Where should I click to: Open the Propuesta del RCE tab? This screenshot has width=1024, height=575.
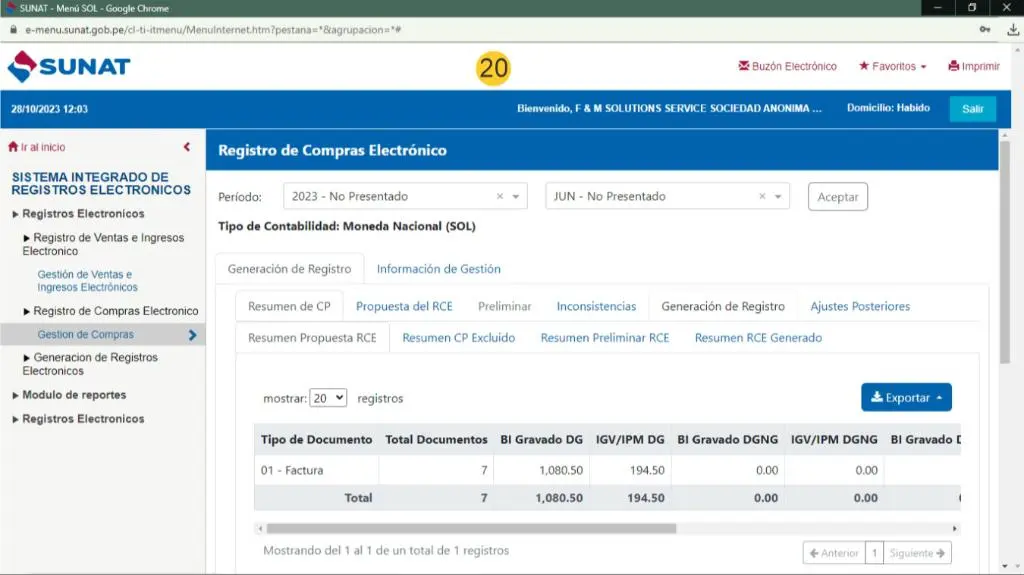coord(404,306)
